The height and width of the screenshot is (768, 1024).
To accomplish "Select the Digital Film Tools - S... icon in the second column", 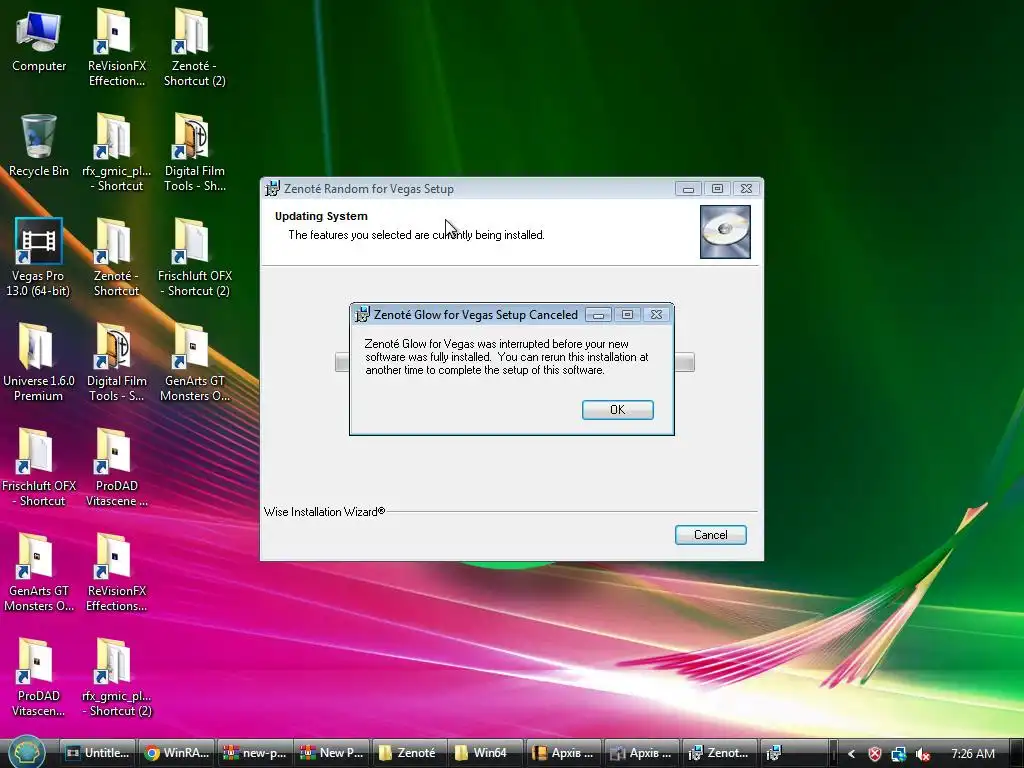I will pos(116,362).
